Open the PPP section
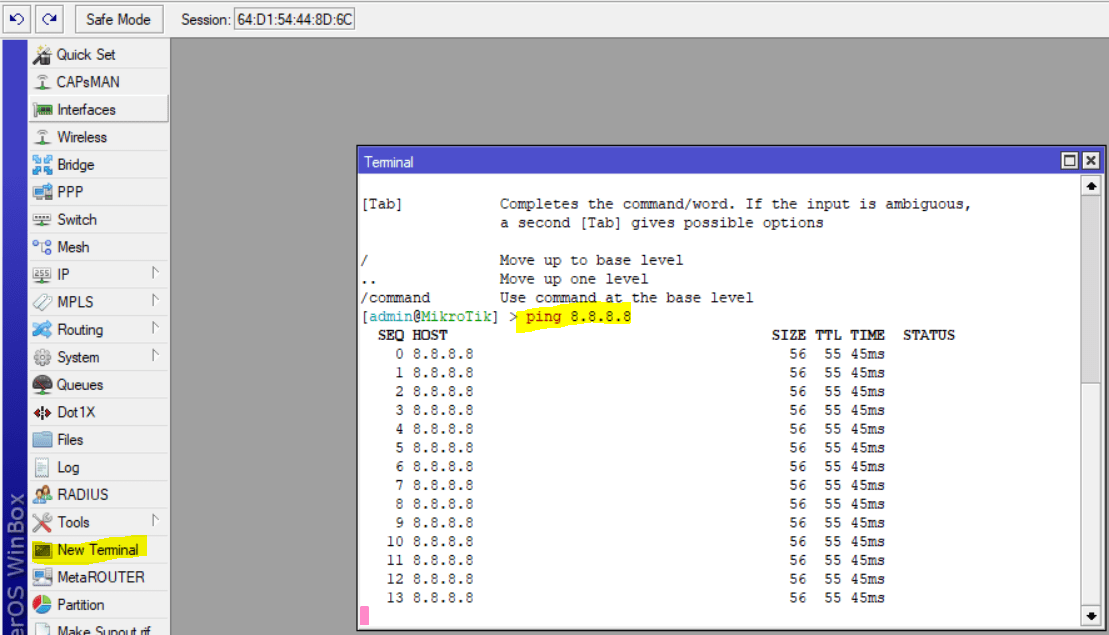The width and height of the screenshot is (1109, 635). pyautogui.click(x=70, y=192)
